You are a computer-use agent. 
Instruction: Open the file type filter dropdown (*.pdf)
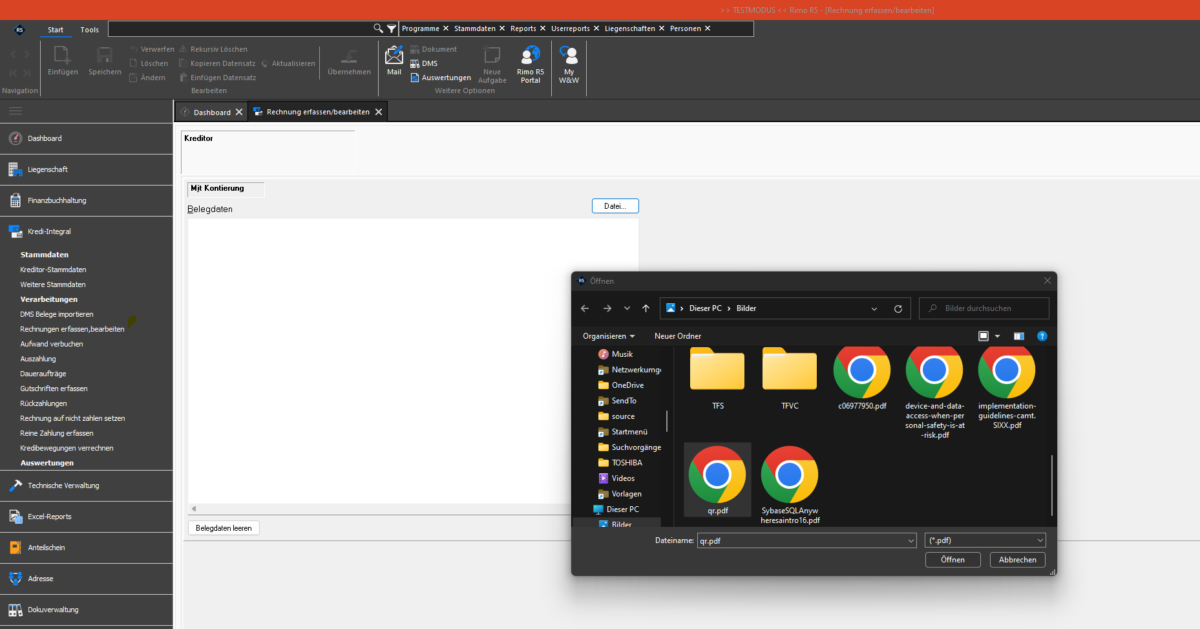[985, 540]
